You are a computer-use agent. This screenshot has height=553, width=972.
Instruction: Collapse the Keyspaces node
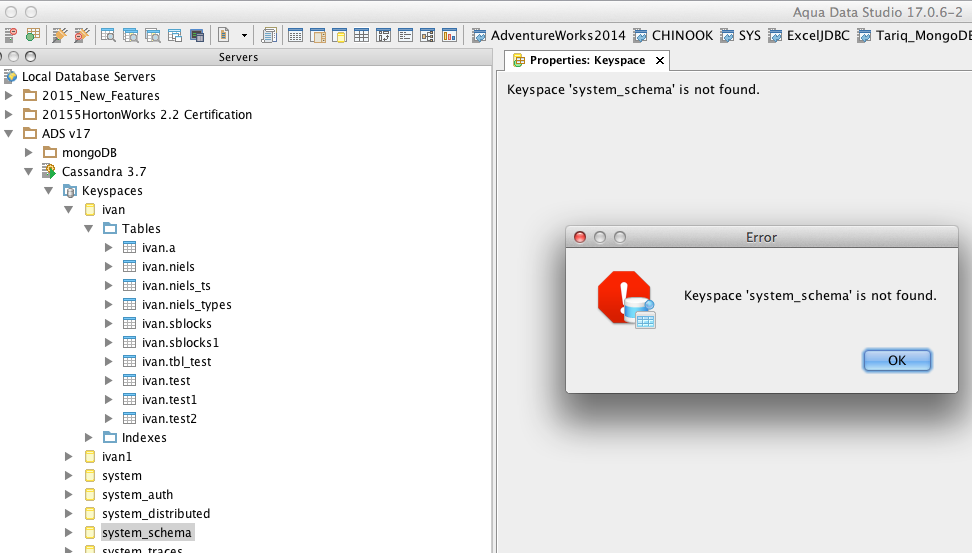48,190
